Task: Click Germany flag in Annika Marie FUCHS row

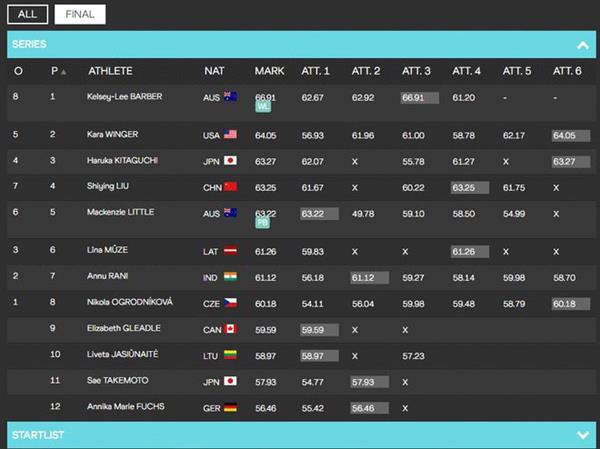Action: click(x=230, y=407)
